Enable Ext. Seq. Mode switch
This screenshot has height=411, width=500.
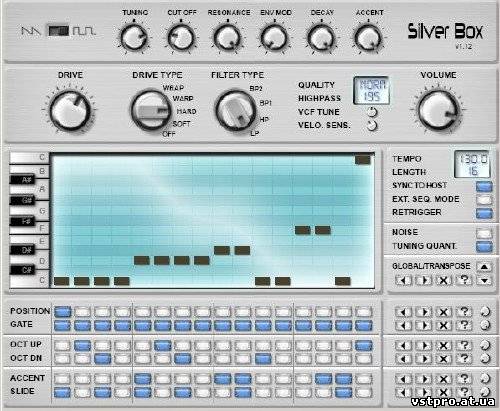(484, 200)
